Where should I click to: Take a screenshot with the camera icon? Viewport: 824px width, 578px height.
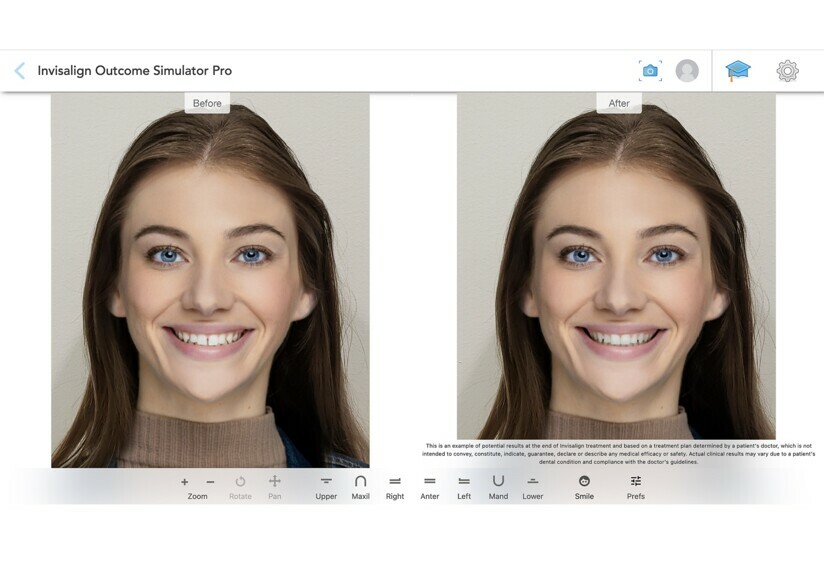(651, 71)
